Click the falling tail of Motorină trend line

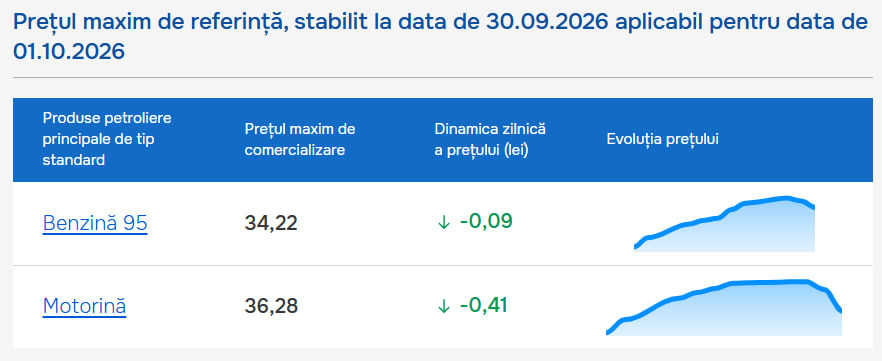[831, 298]
